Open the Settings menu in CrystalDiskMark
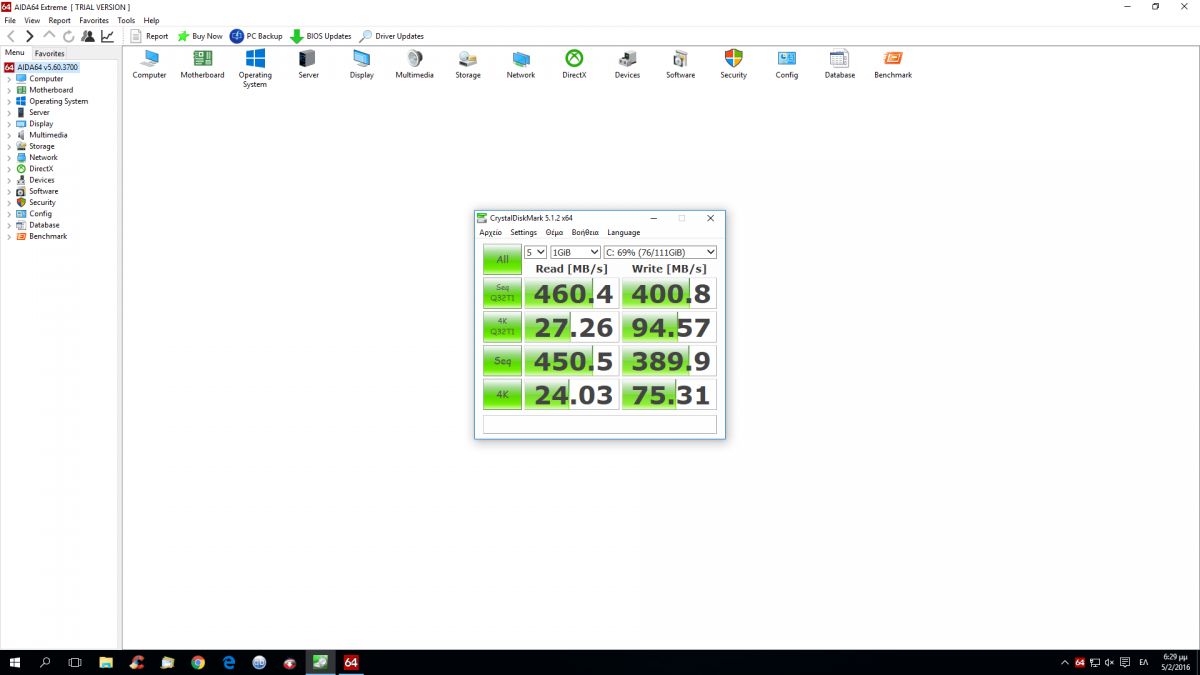The image size is (1200, 675). click(524, 232)
